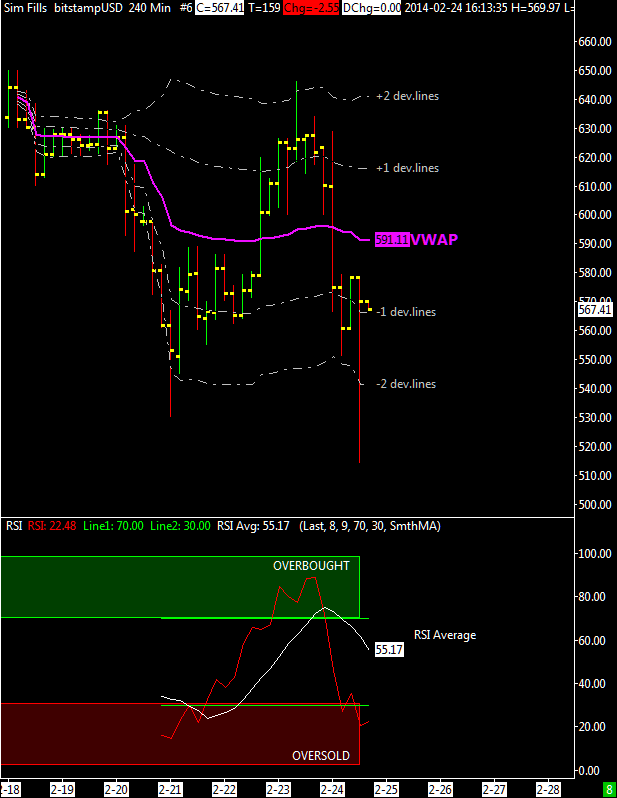The image size is (617, 798).
Task: Select the -1 dev.lines label
Action: (405, 312)
